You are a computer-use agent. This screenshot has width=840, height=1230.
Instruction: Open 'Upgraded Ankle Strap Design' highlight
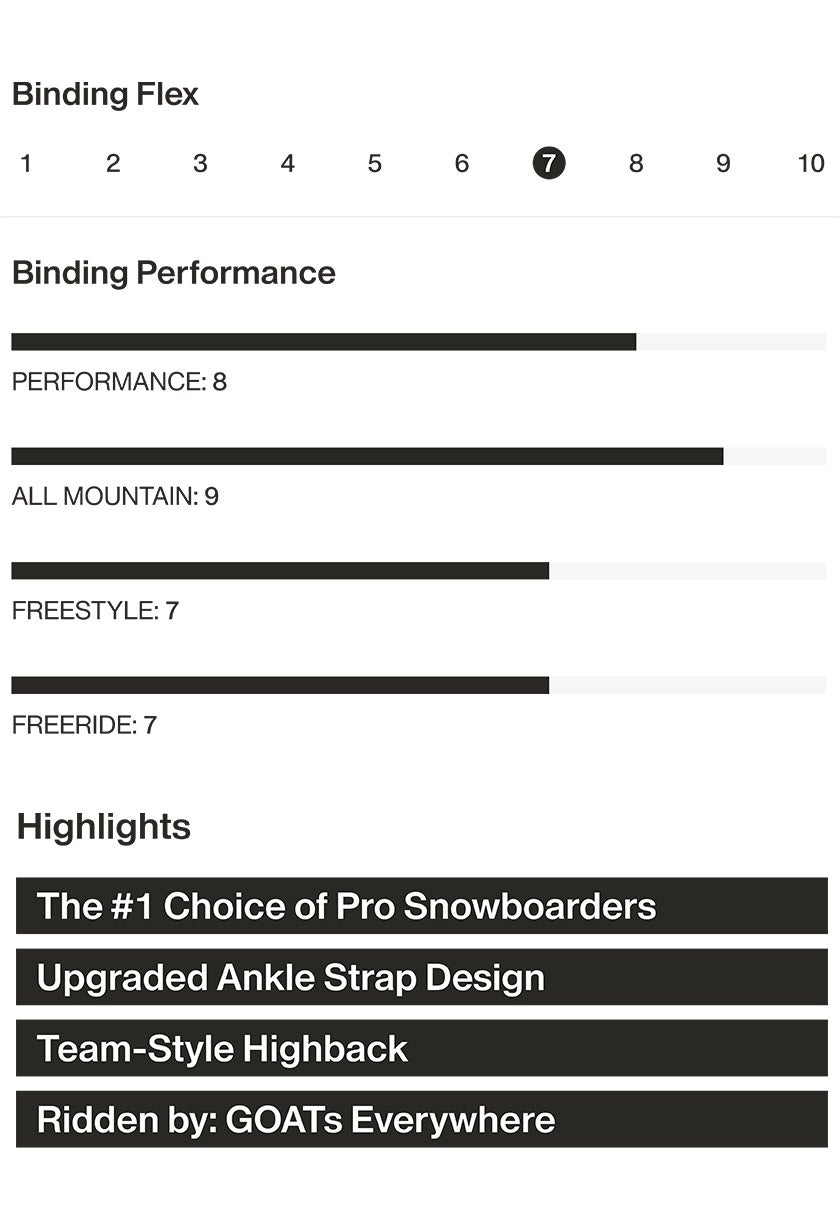point(422,977)
